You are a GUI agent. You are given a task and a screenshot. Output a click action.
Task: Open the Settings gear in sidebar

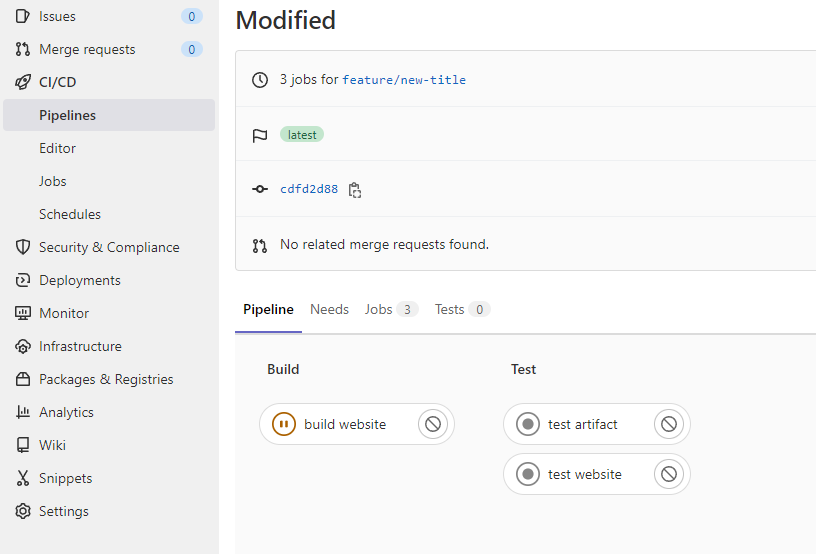[x=23, y=511]
